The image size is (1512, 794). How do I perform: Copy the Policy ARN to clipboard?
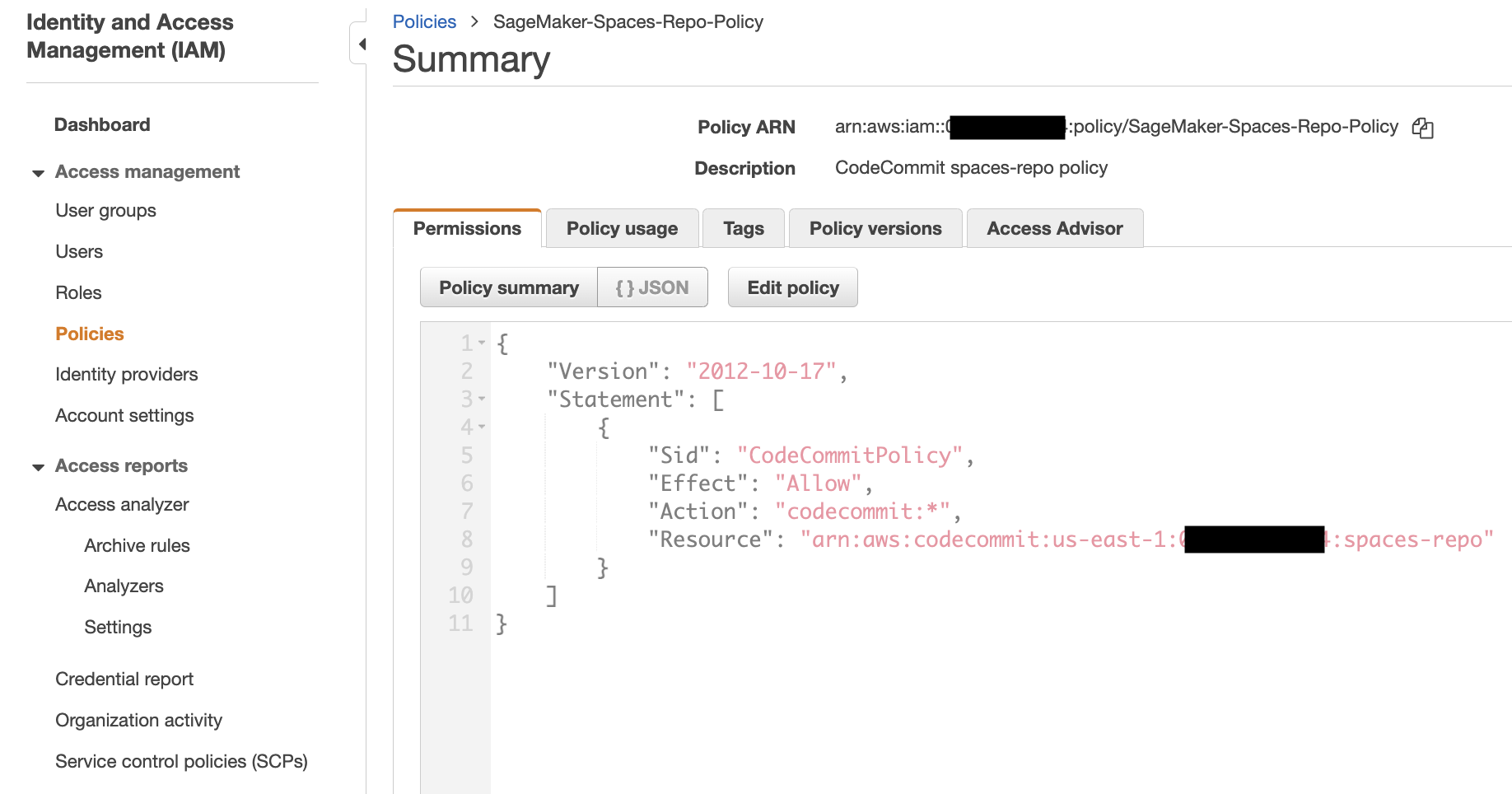[x=1422, y=128]
